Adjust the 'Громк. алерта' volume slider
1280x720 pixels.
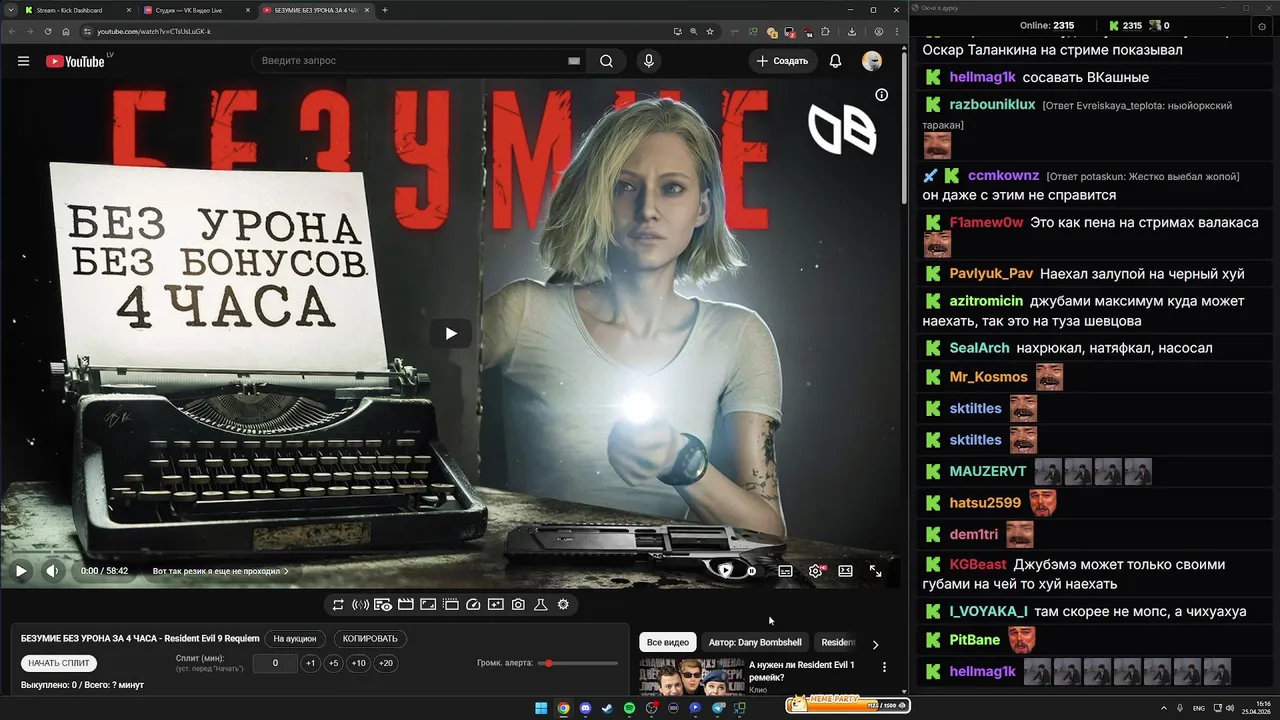pos(577,663)
